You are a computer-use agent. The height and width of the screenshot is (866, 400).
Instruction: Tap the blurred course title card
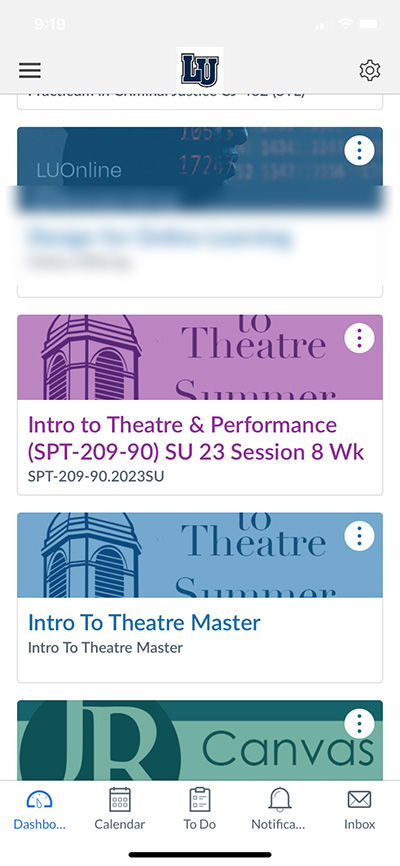200,241
